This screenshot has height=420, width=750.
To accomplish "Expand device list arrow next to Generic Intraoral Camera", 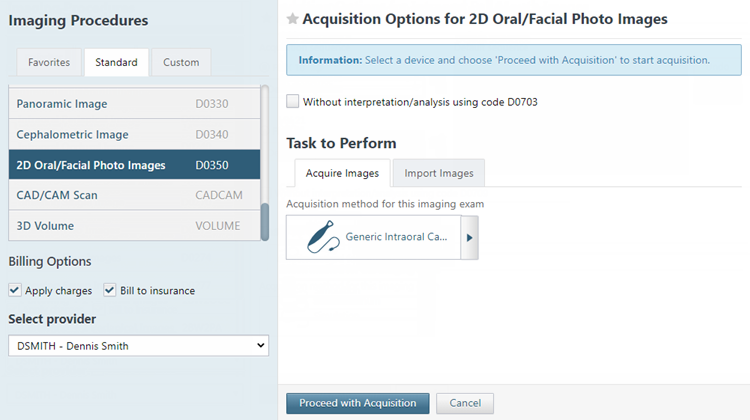I will [x=469, y=238].
